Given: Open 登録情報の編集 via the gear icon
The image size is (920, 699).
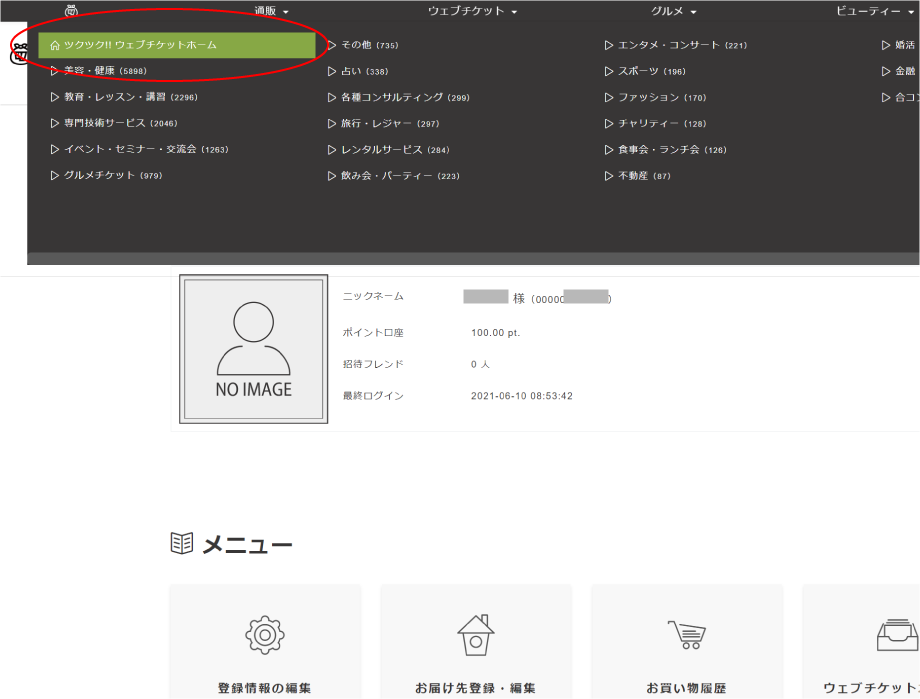Looking at the screenshot, I should point(265,634).
